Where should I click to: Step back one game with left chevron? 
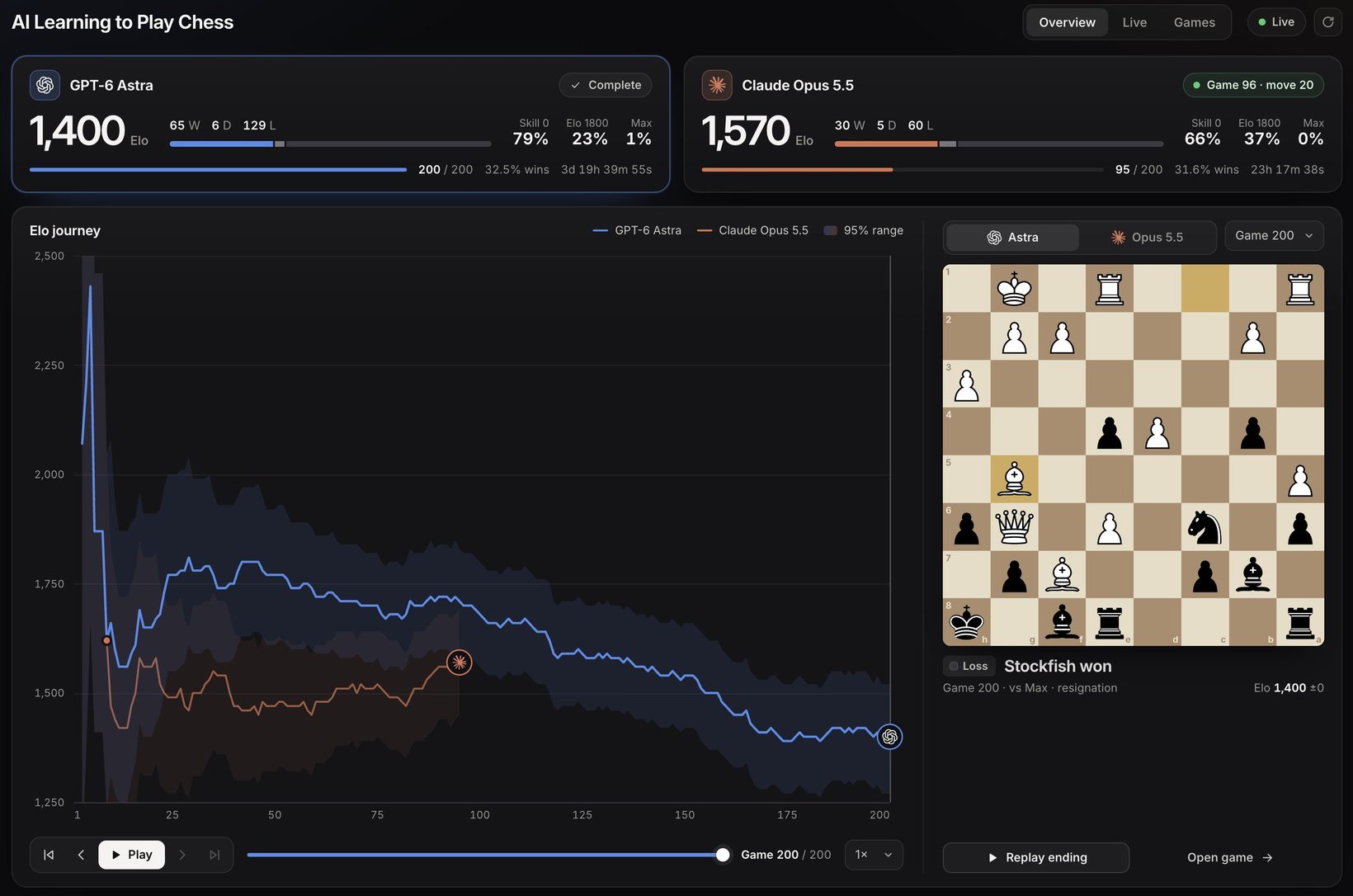(81, 855)
